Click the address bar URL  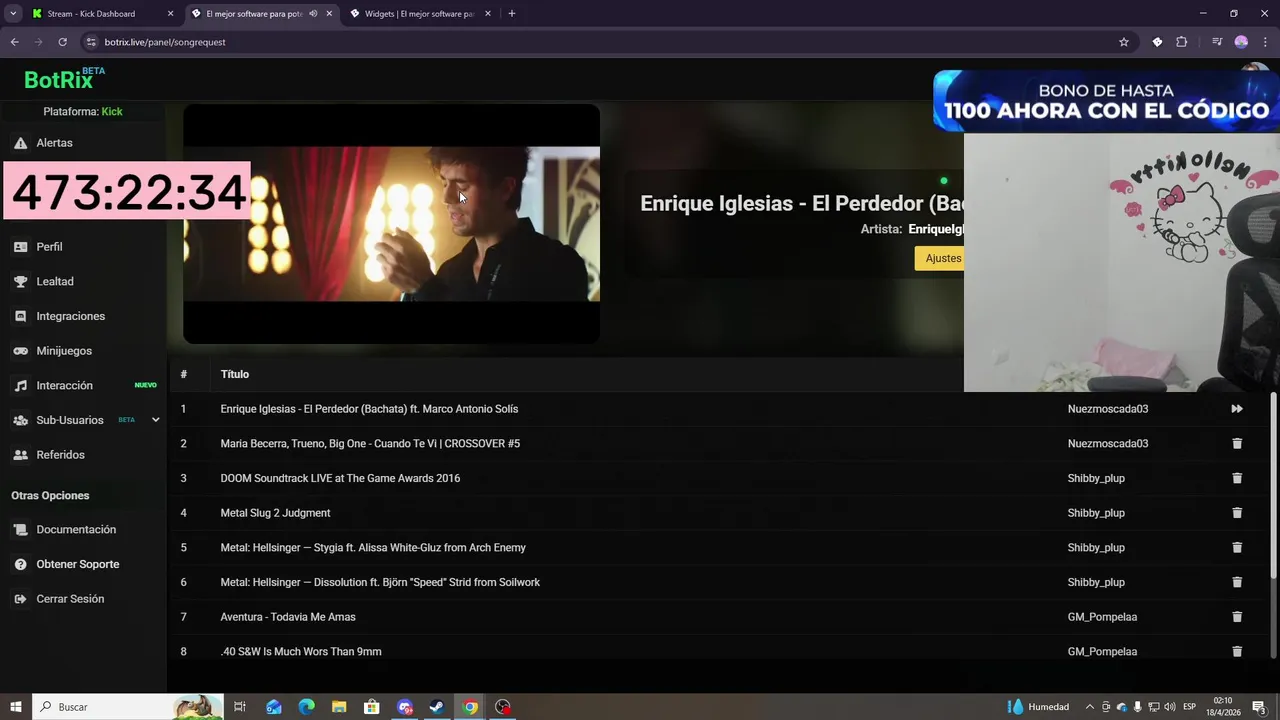(165, 42)
